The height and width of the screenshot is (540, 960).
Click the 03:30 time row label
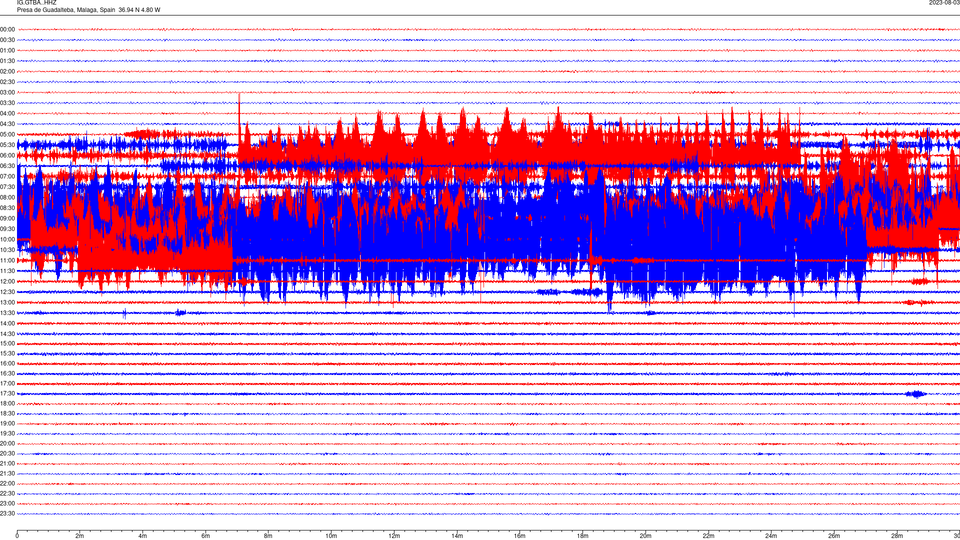[7, 103]
